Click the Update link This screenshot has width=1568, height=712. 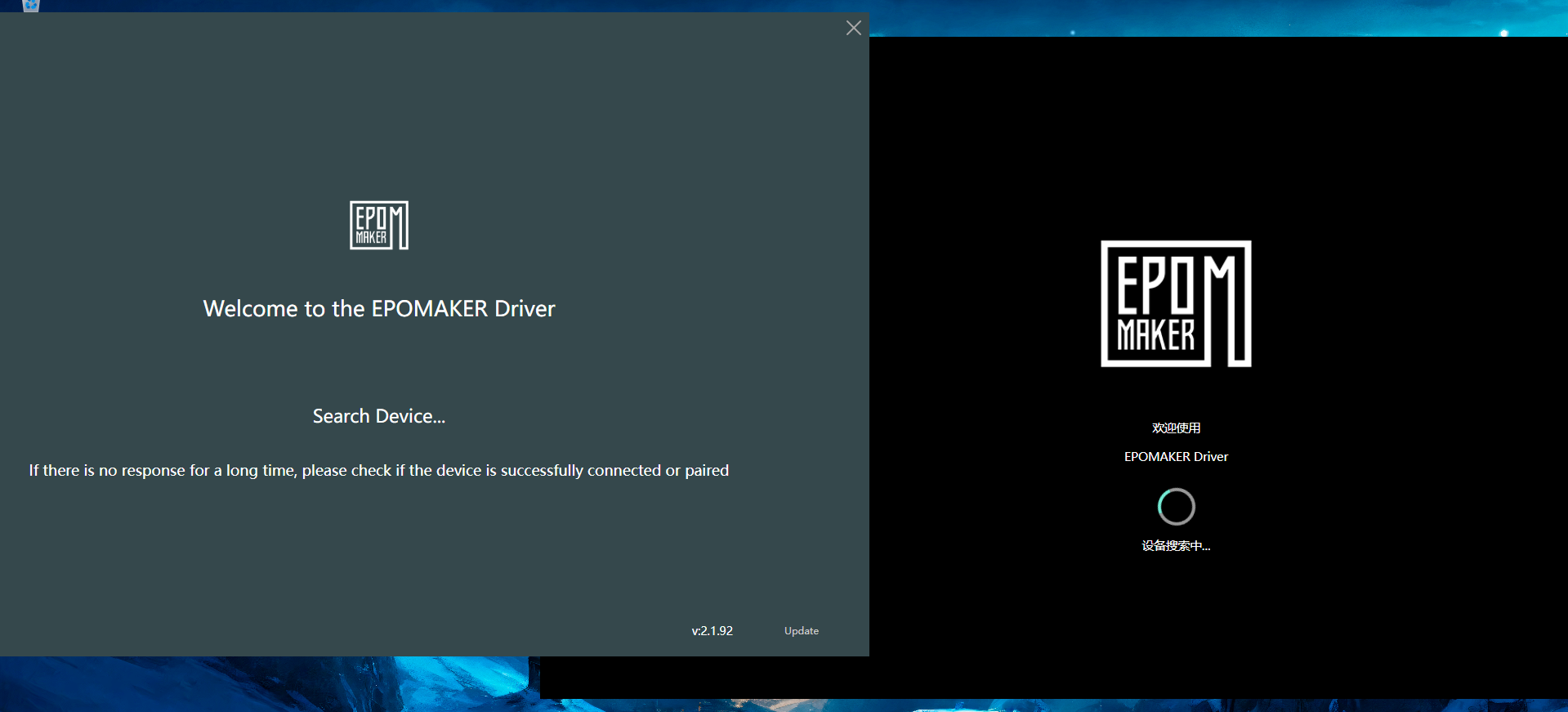click(x=802, y=631)
